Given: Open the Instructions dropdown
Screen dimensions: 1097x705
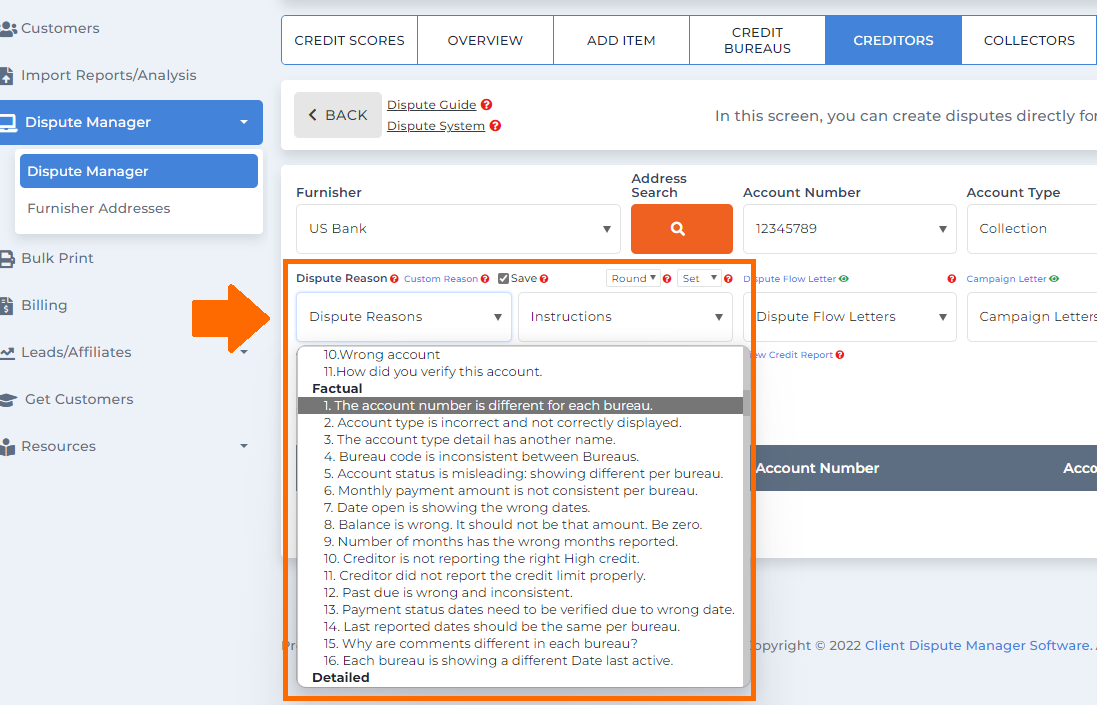Looking at the screenshot, I should coord(624,316).
